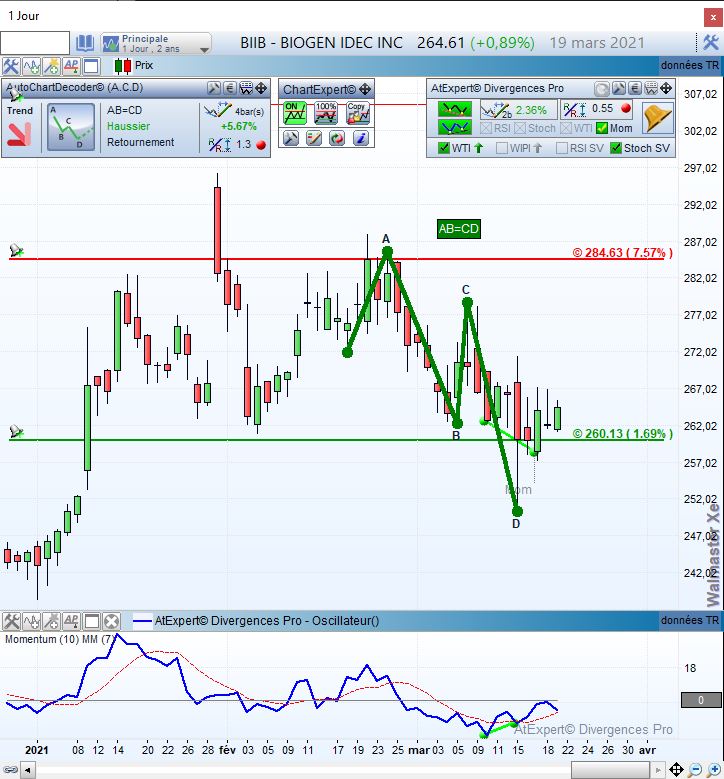Add drawing object icon in oscillator panel toolbar
This screenshot has width=724, height=779.
click(51, 621)
